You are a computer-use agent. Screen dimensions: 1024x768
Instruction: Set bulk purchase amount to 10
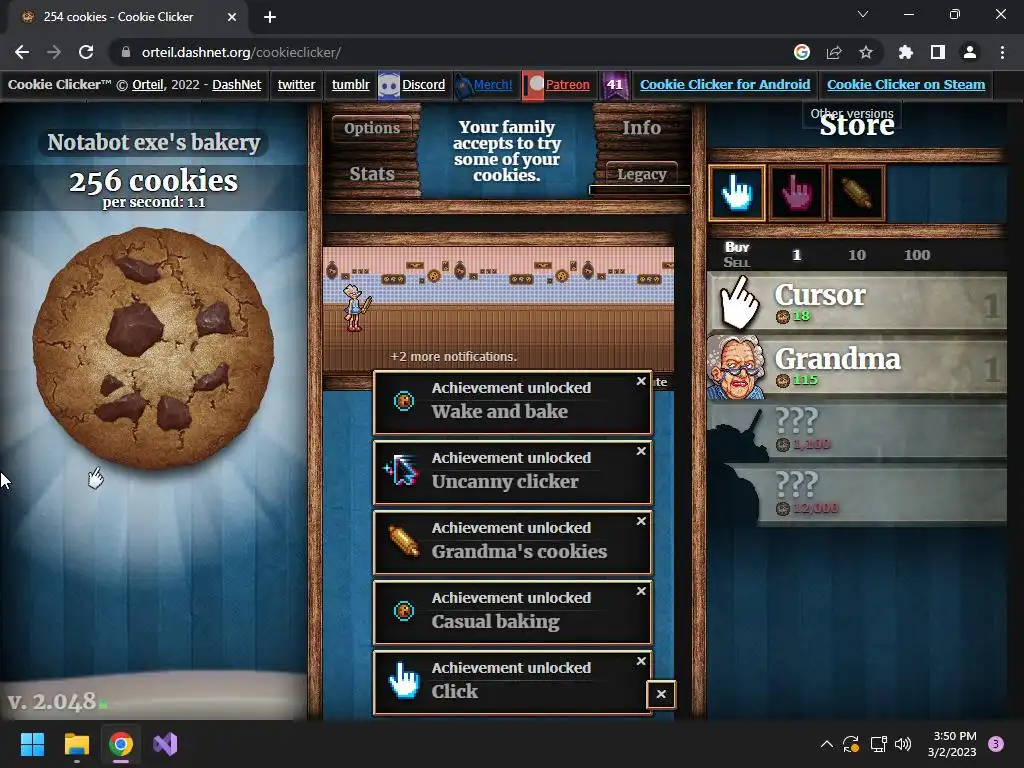857,255
